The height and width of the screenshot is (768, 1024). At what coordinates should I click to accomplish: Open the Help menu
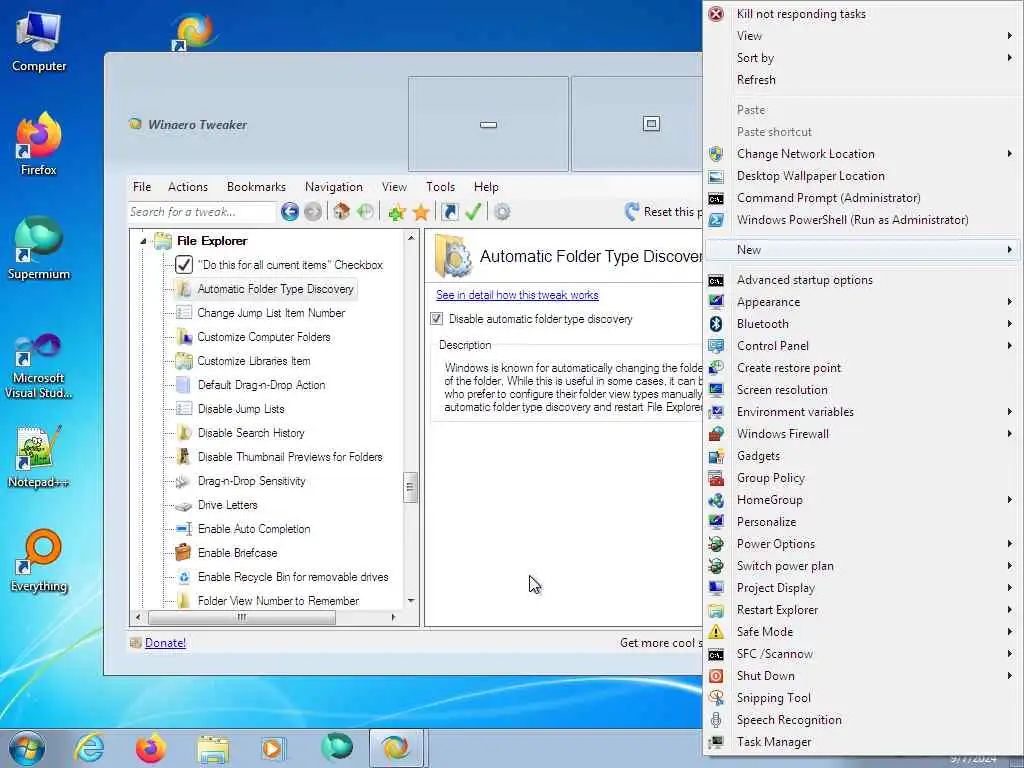(486, 187)
